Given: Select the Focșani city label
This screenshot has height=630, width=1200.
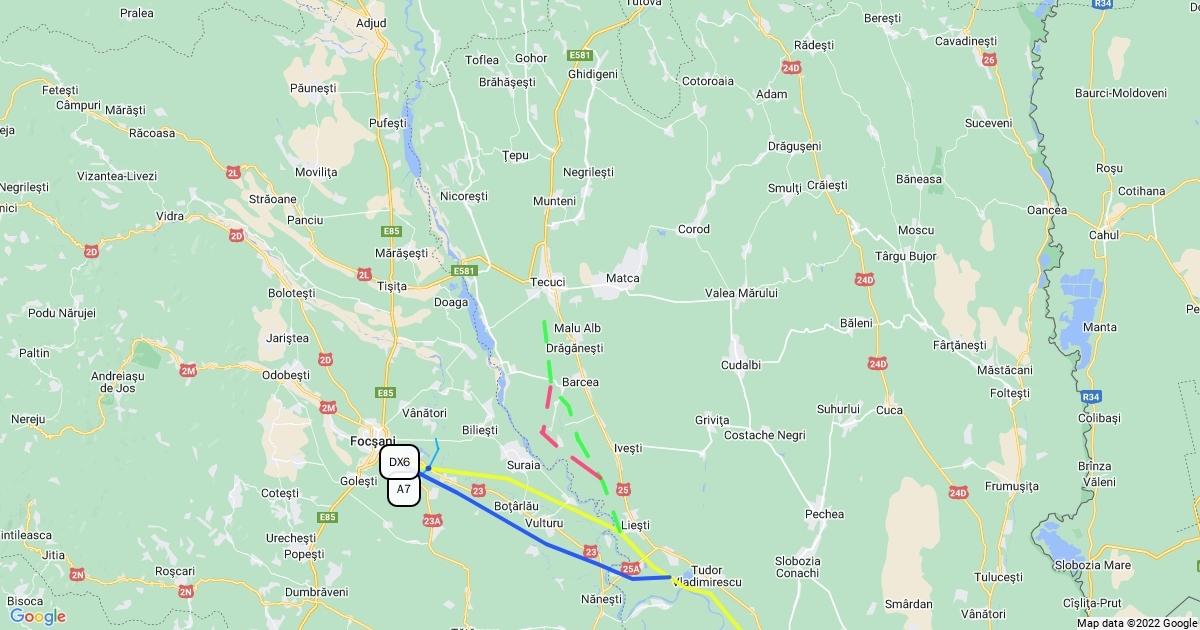Looking at the screenshot, I should [x=373, y=441].
